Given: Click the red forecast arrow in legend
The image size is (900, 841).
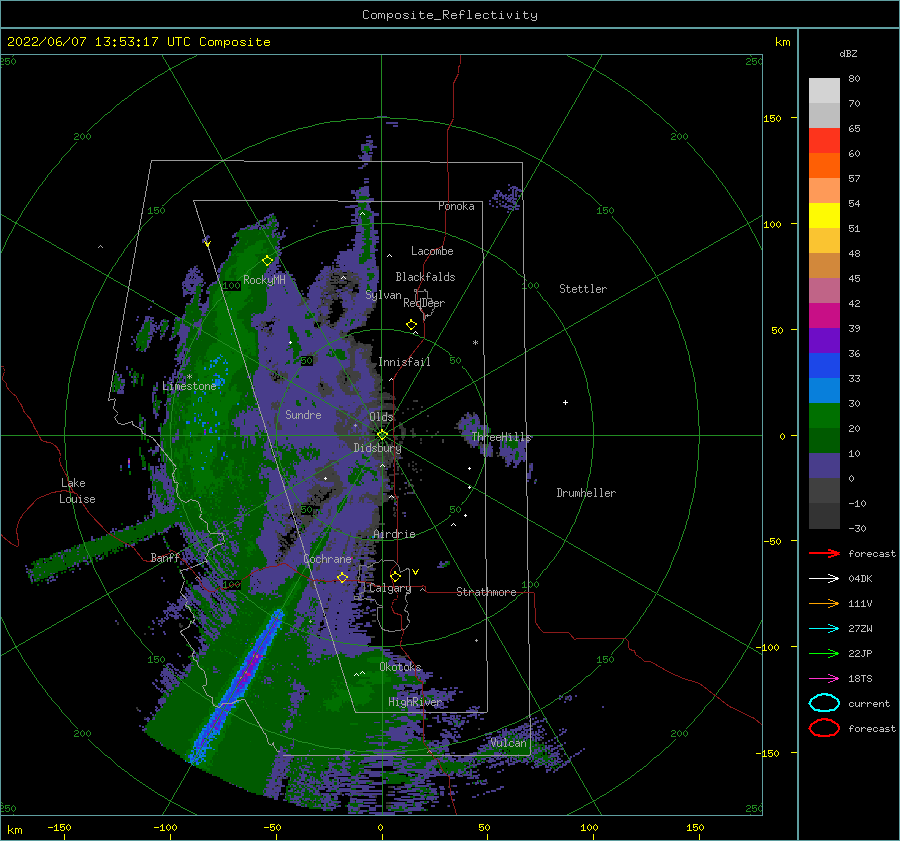Looking at the screenshot, I should 824,553.
